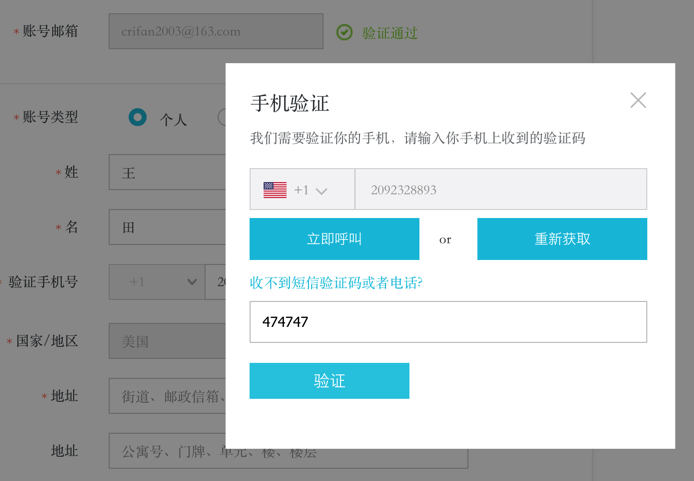
Task: Click the 姓 field containing 王
Action: [168, 173]
